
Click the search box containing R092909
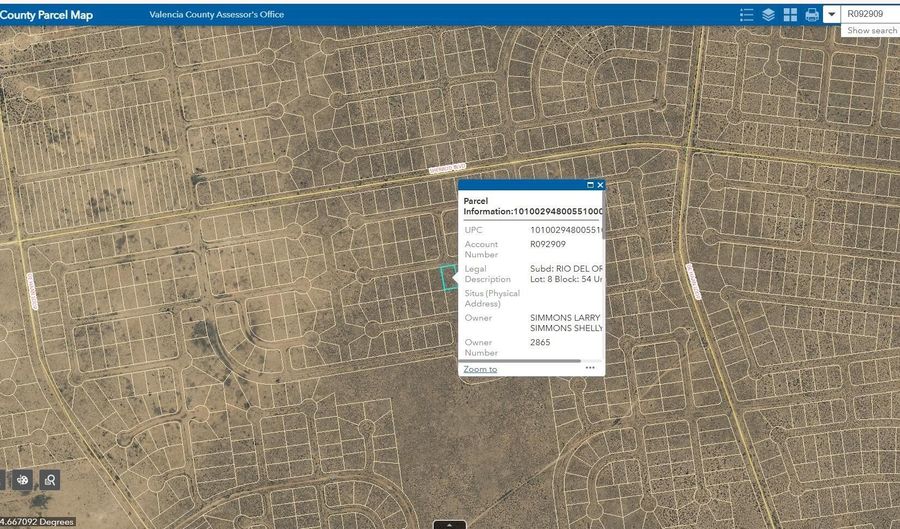tap(870, 14)
